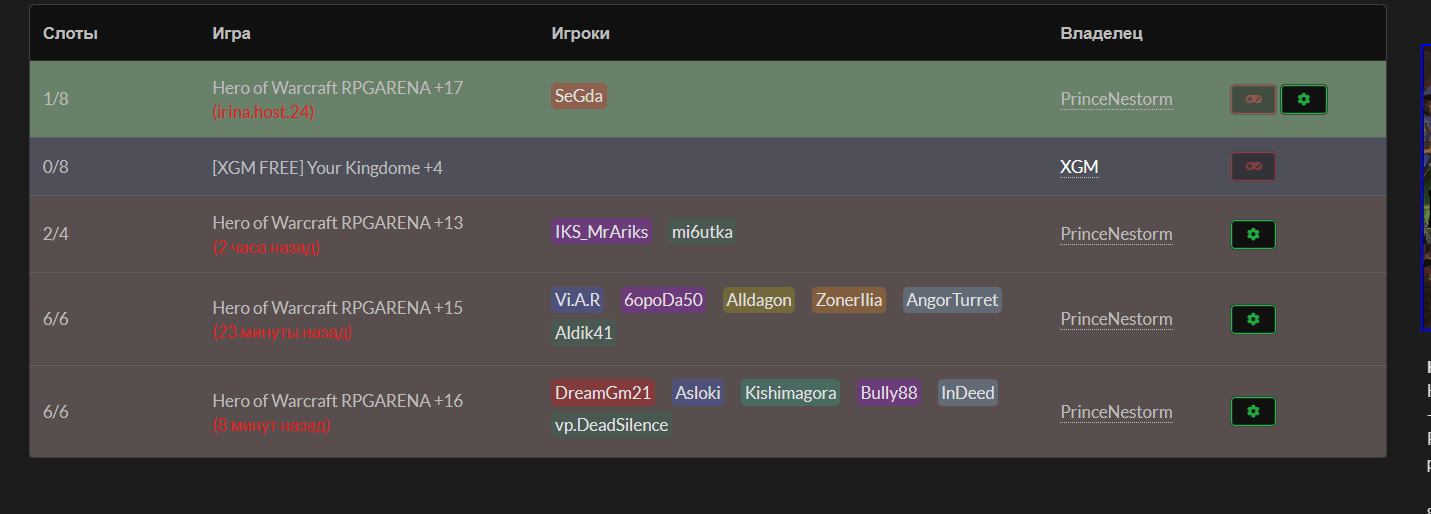Open PrinceNestorm link in the +17 row
1431x514 pixels.
tap(1116, 99)
